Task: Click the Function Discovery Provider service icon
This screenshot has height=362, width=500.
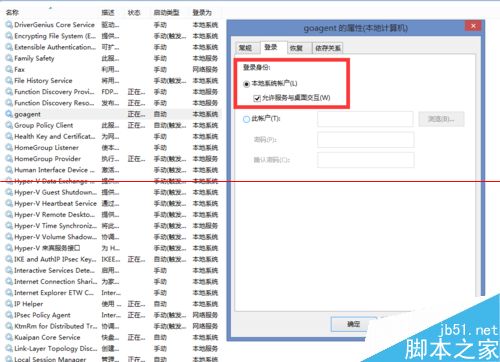Action: (9, 92)
